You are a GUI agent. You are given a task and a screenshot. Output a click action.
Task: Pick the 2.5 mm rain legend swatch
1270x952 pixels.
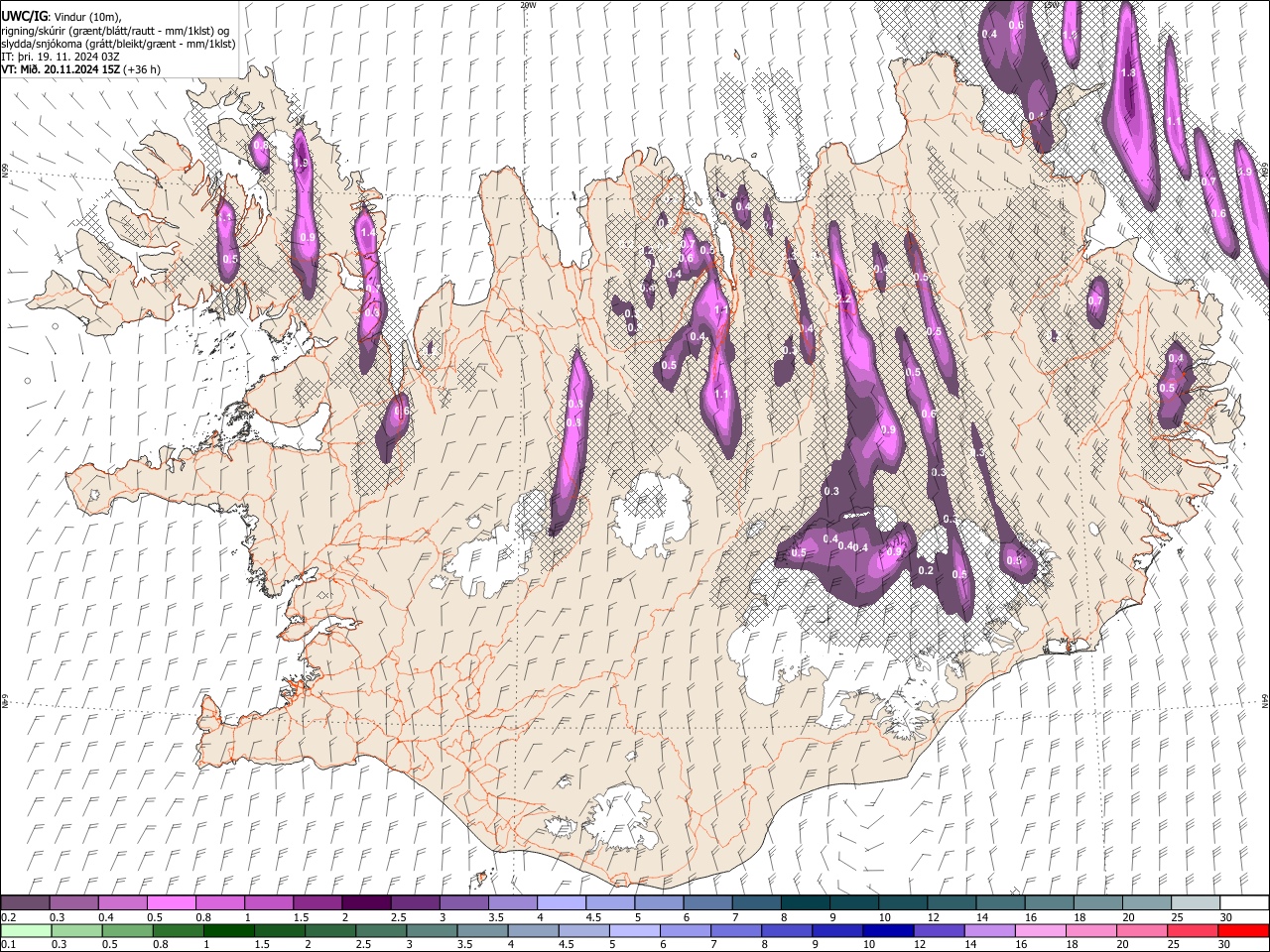pos(381,930)
